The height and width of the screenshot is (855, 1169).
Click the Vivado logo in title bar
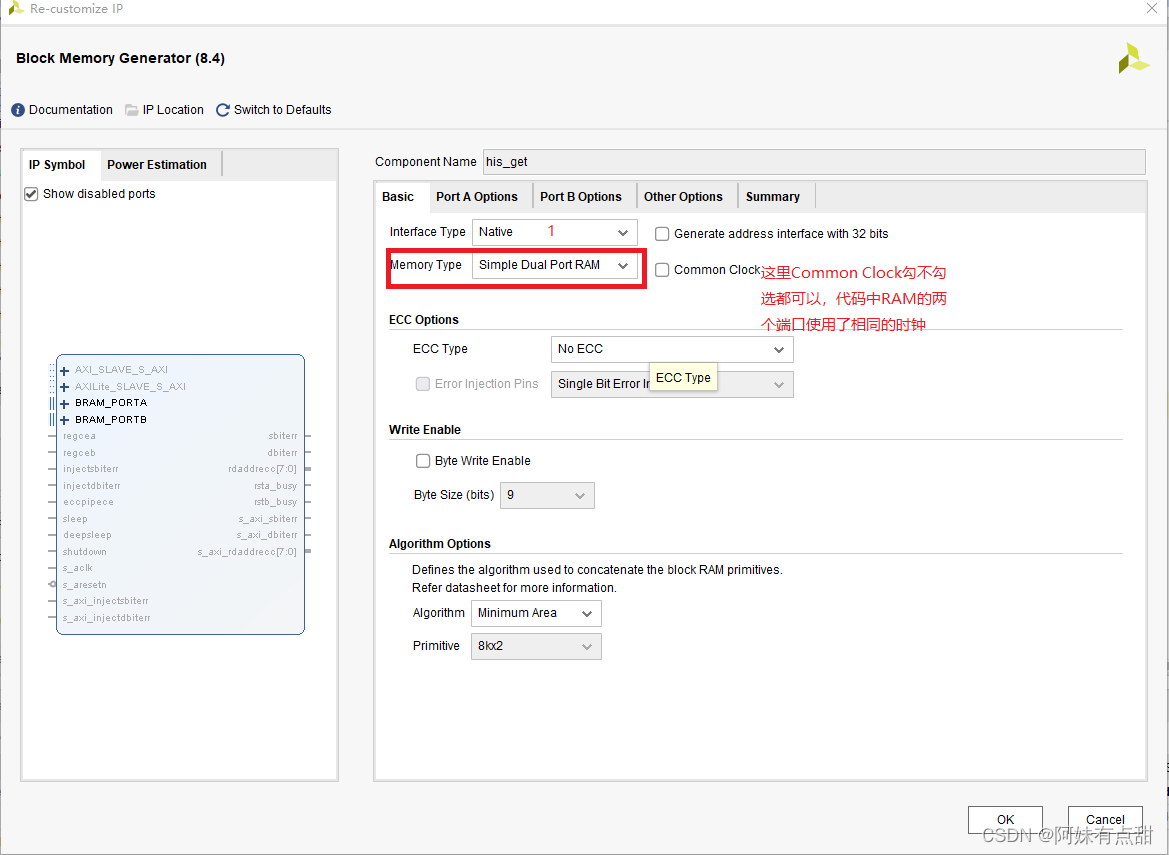coord(15,8)
